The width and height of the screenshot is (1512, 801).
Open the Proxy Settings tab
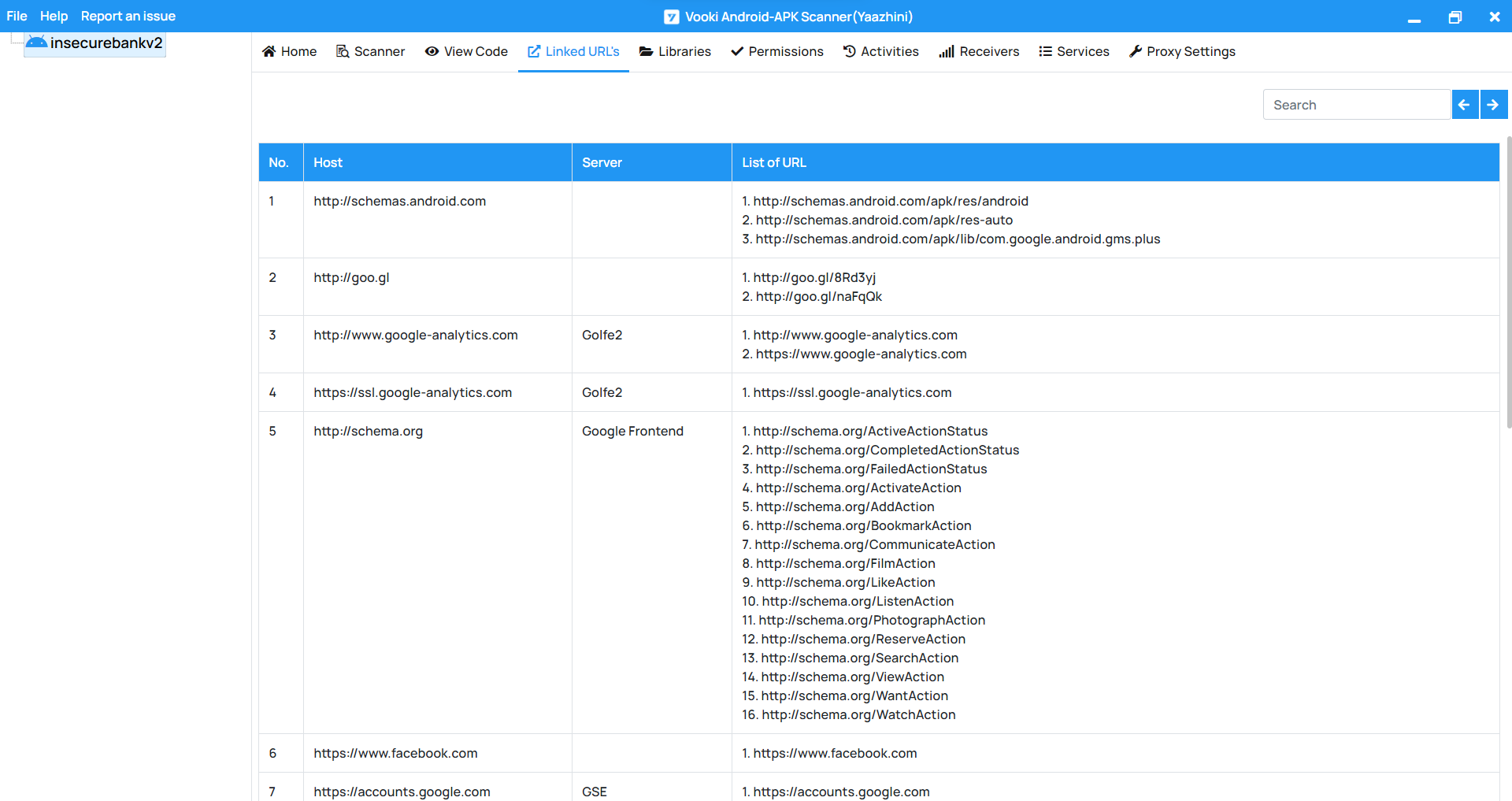click(x=1182, y=51)
